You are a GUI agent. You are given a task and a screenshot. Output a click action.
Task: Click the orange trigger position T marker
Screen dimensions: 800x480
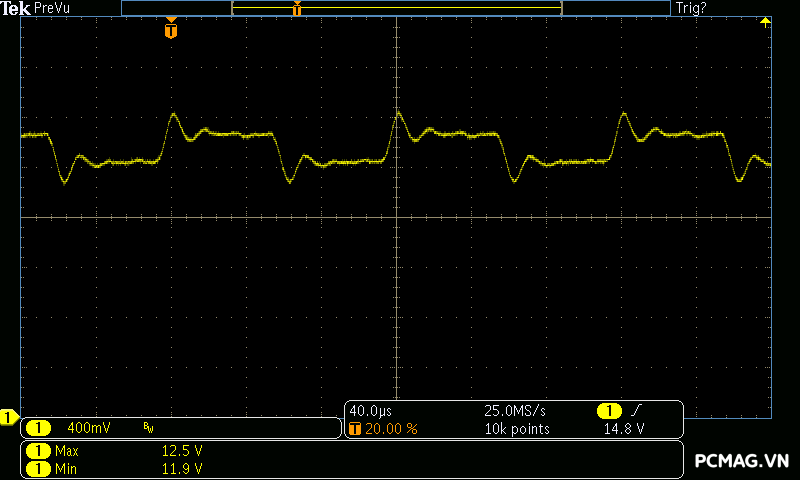click(171, 30)
